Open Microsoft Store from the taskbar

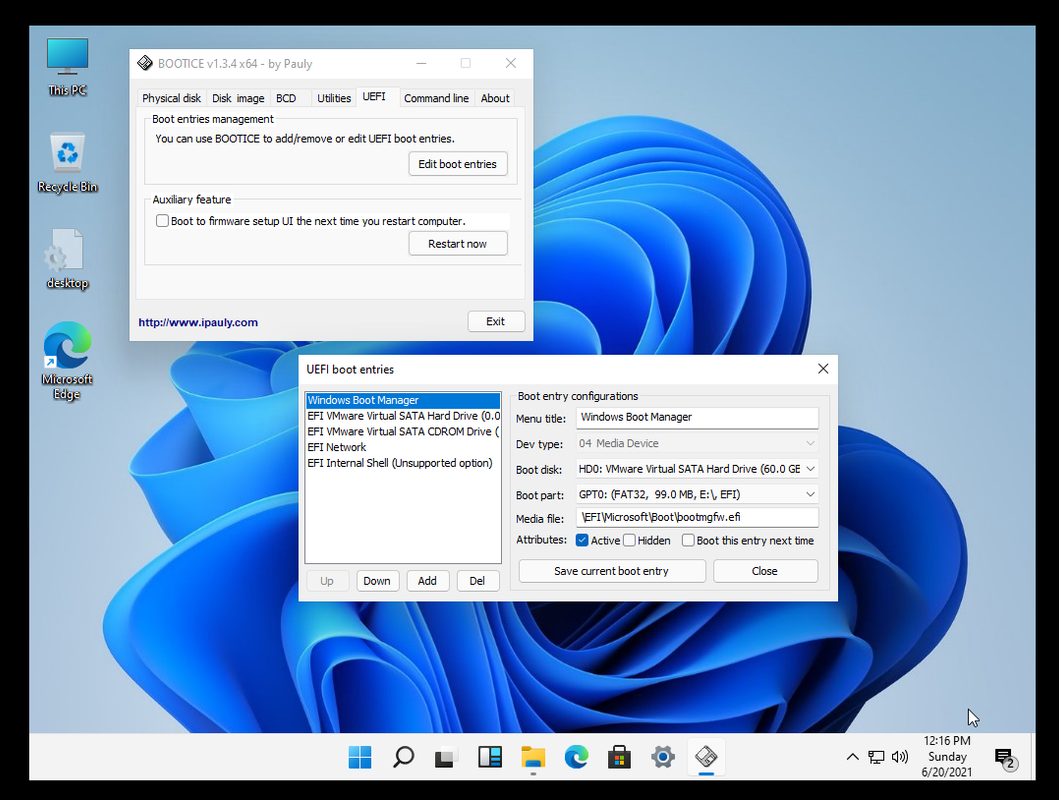[x=619, y=757]
